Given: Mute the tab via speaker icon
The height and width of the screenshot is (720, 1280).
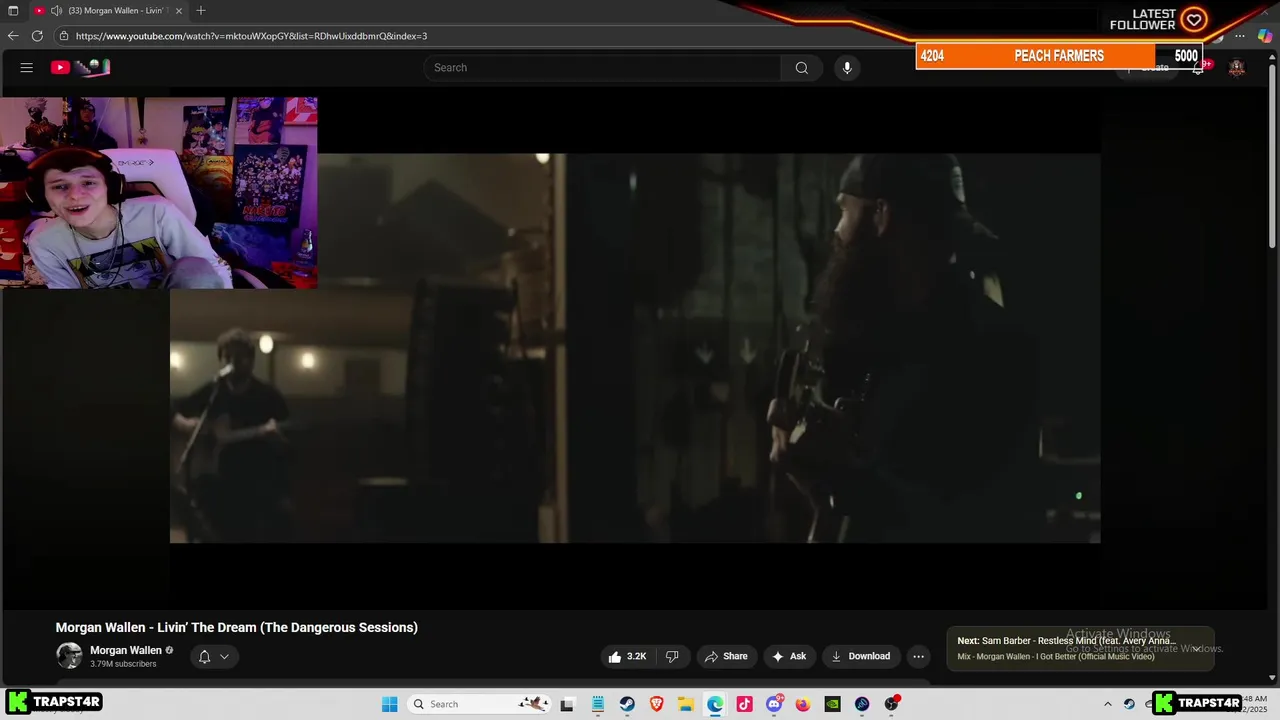Looking at the screenshot, I should (56, 10).
